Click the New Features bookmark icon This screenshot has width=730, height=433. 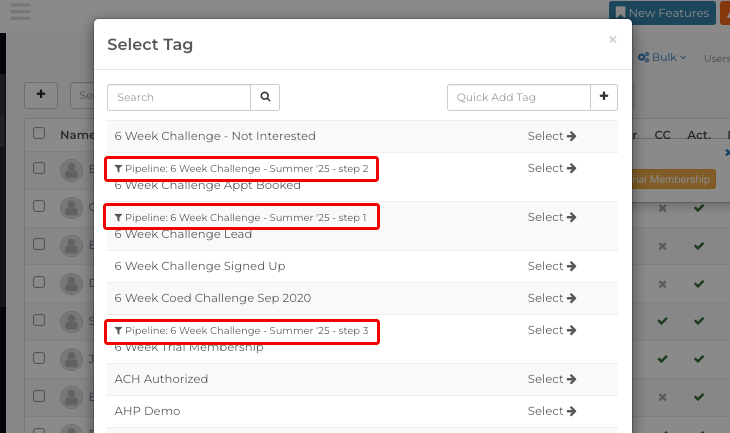[620, 13]
